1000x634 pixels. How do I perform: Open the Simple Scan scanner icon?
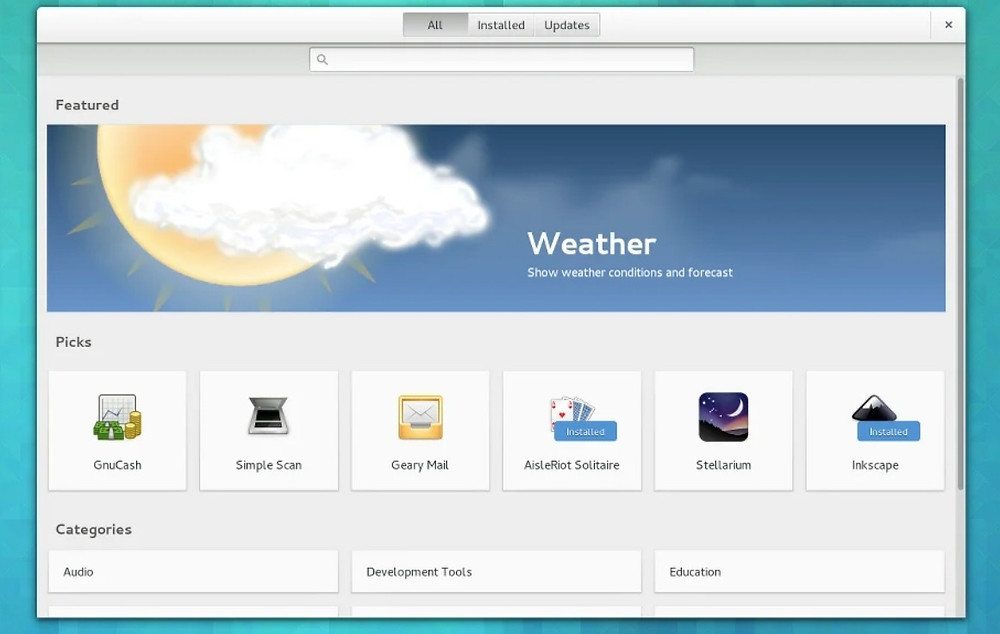tap(268, 415)
